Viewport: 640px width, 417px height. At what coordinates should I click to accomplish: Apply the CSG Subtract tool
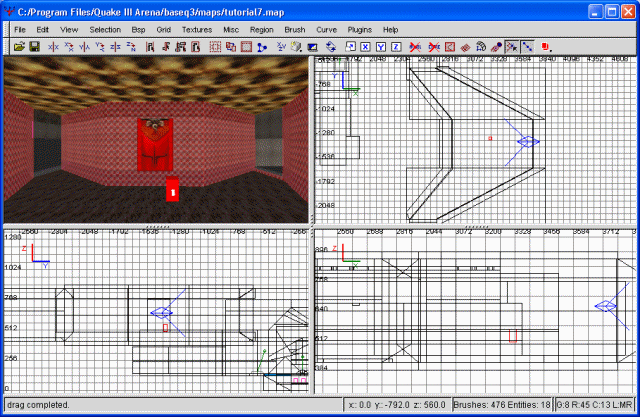pyautogui.click(x=231, y=47)
